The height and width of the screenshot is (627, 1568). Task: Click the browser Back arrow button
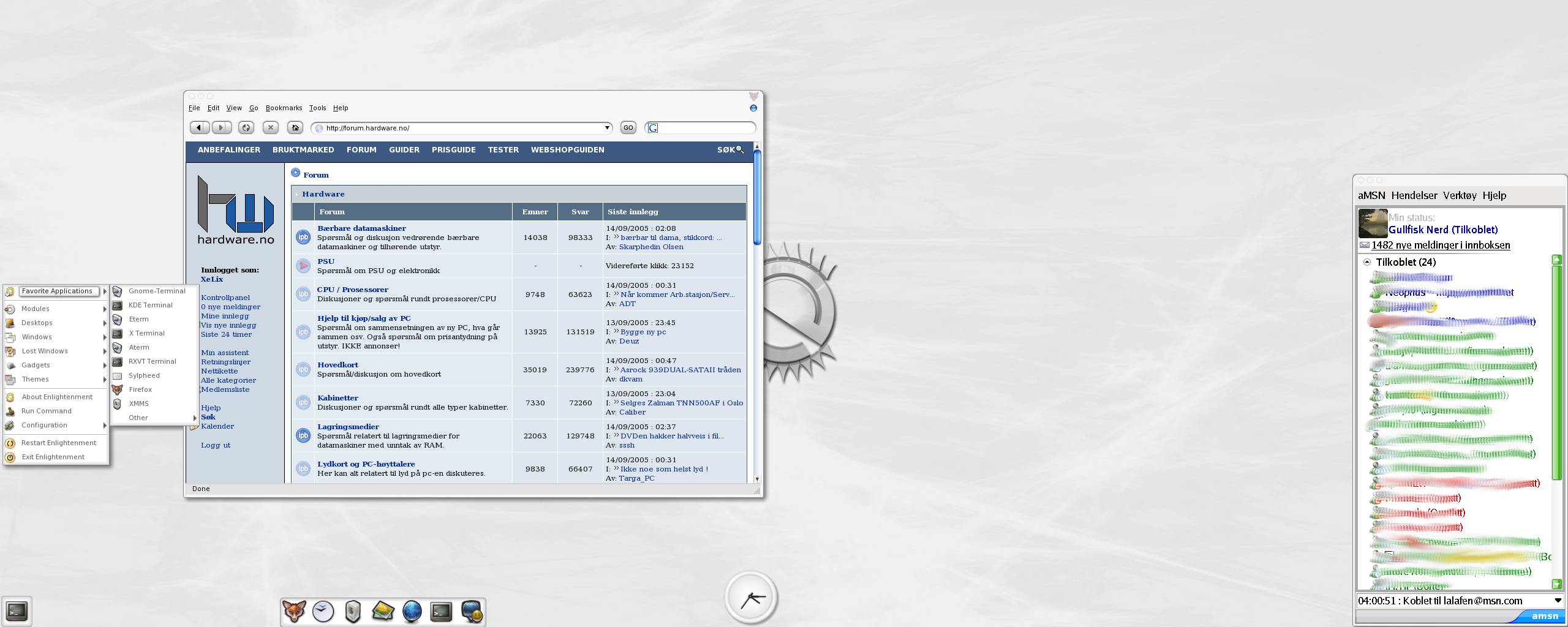(199, 127)
